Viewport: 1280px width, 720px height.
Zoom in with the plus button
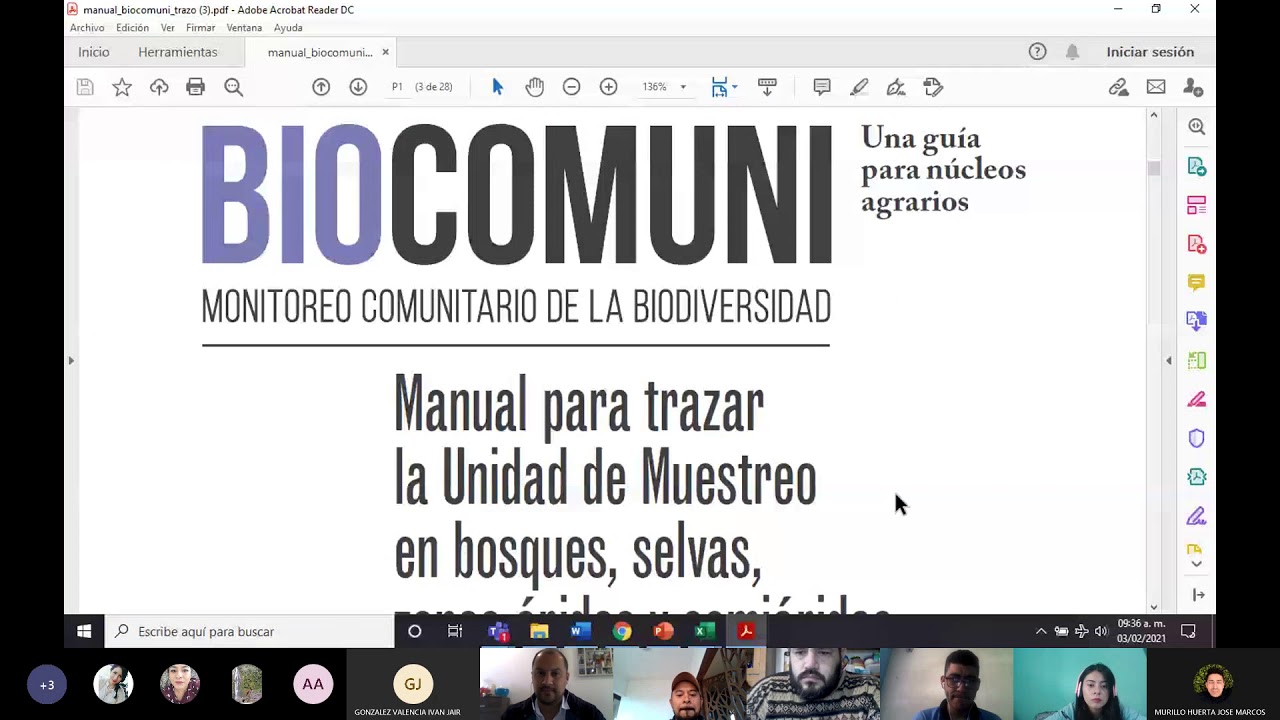click(x=608, y=87)
